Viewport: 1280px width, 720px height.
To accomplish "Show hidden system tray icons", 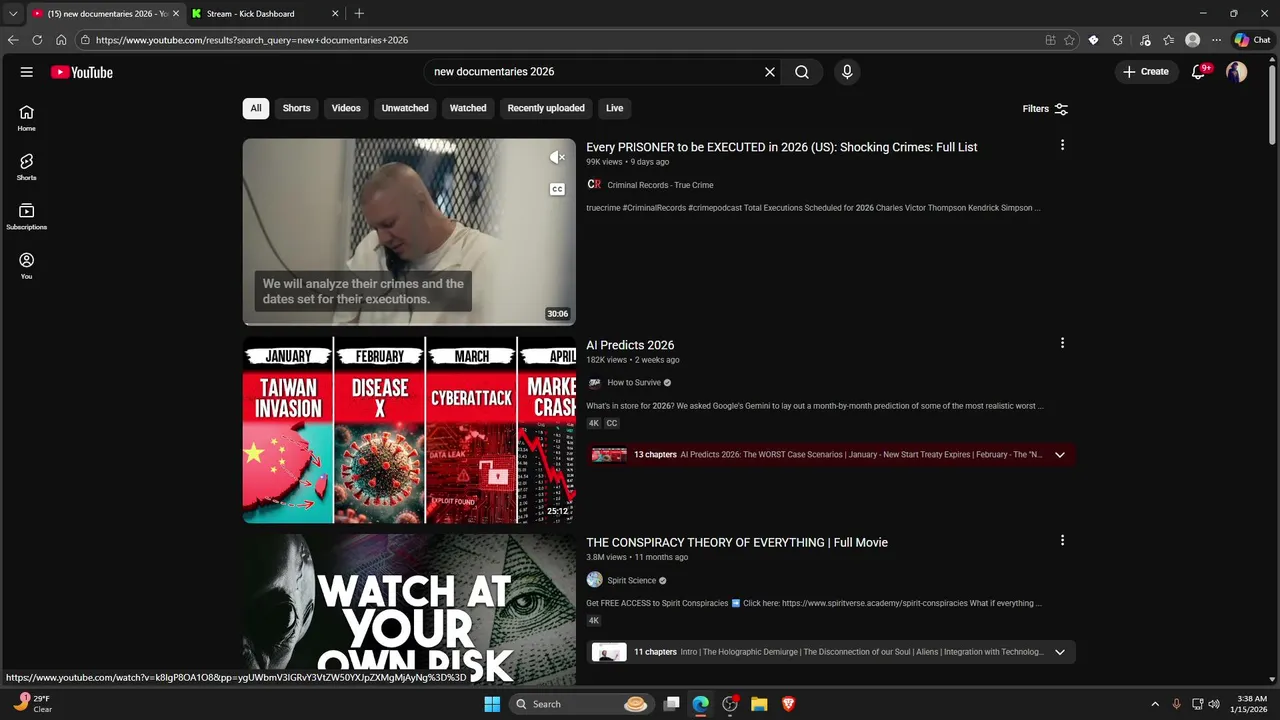I will click(x=1155, y=704).
